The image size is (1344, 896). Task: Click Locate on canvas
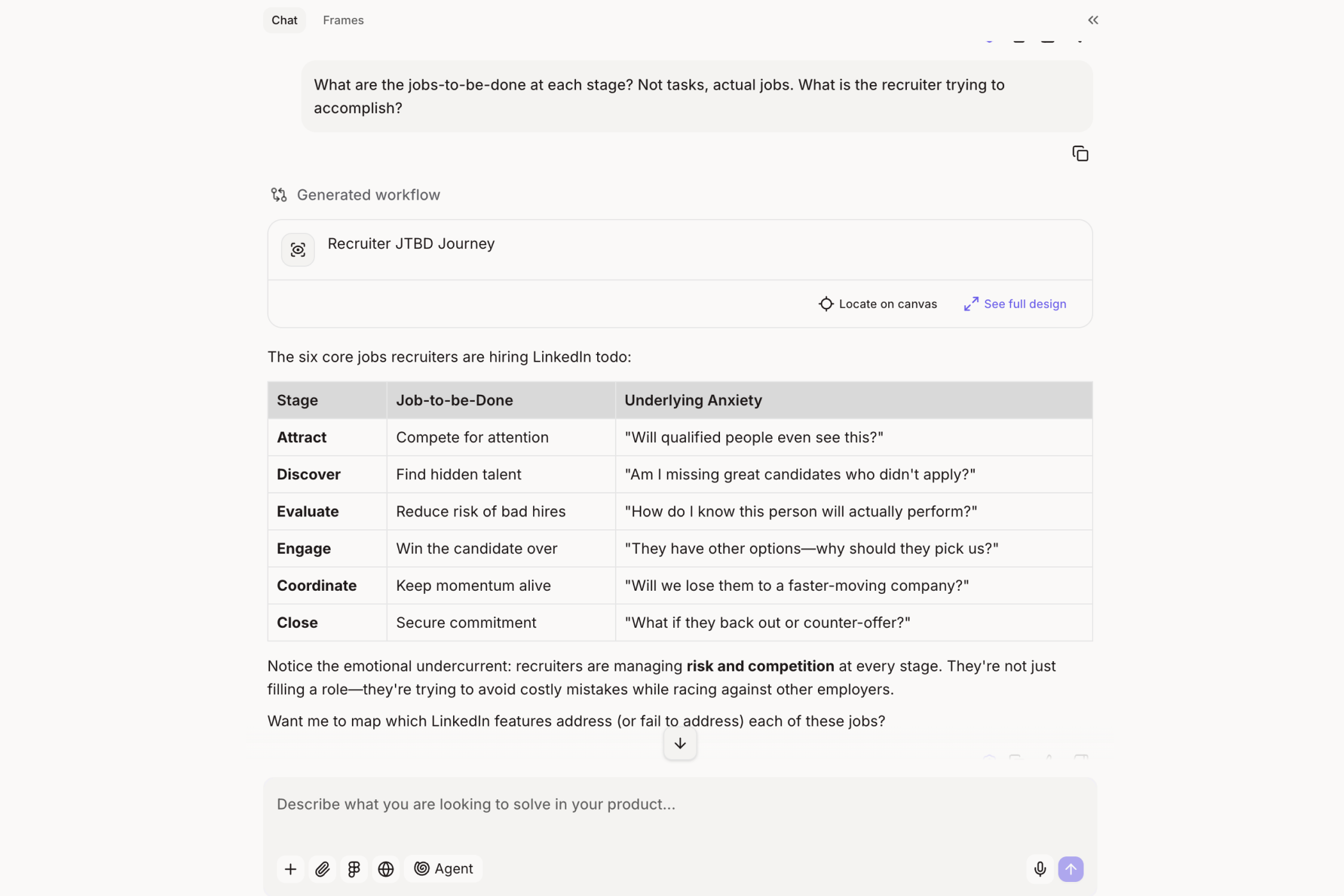pos(877,303)
